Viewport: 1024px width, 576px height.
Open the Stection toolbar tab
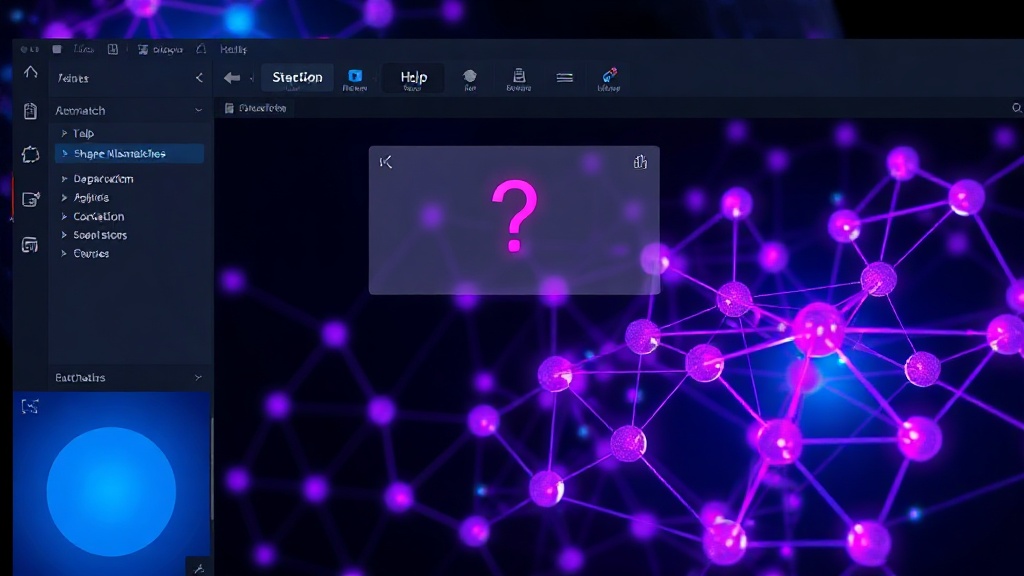297,78
